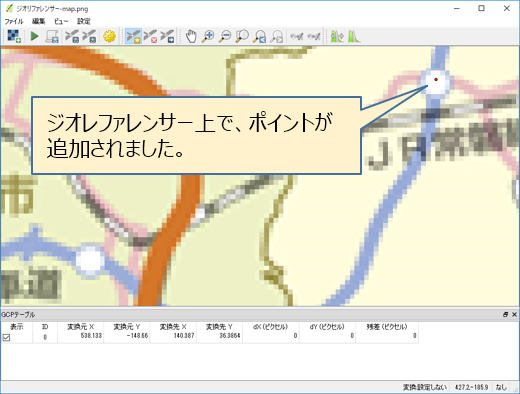
Task: Open the ビュー menu
Action: click(61, 21)
